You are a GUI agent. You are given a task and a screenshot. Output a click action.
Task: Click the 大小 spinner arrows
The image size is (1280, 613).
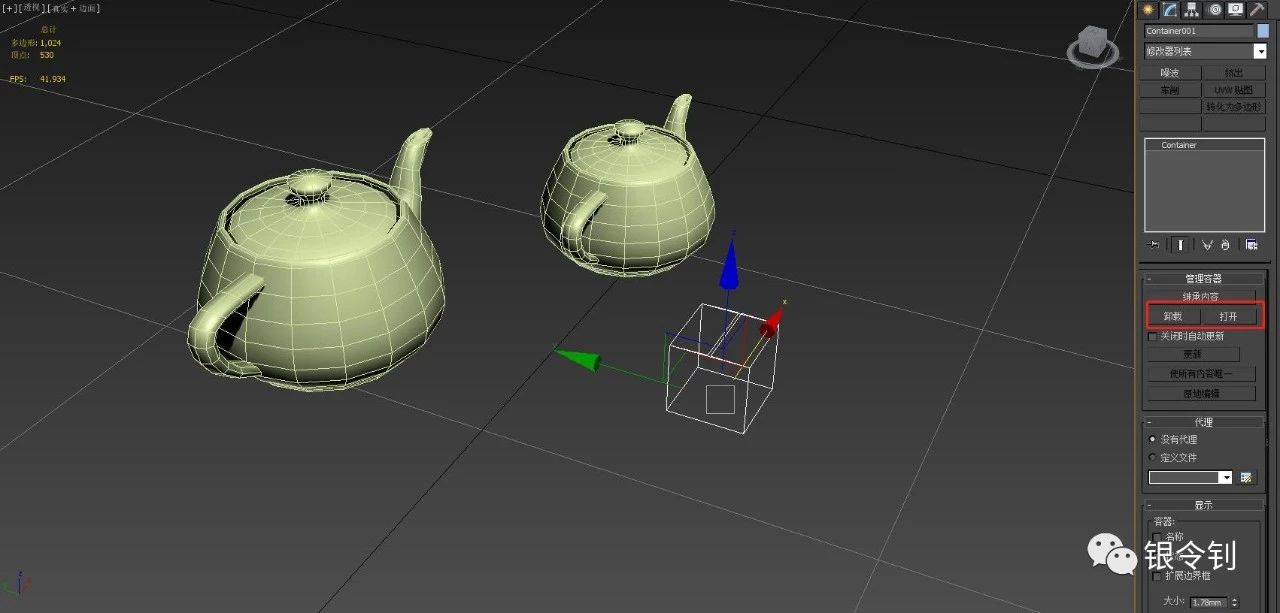(x=1234, y=602)
